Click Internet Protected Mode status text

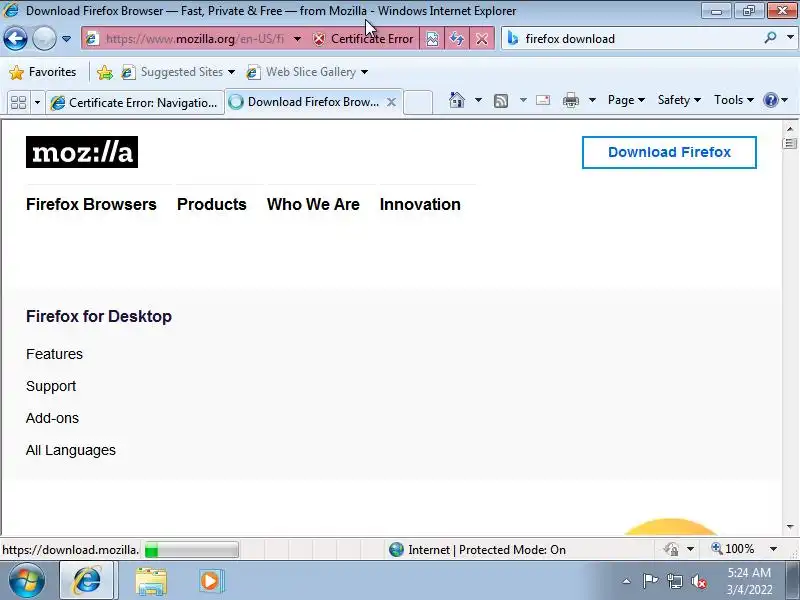pos(487,550)
